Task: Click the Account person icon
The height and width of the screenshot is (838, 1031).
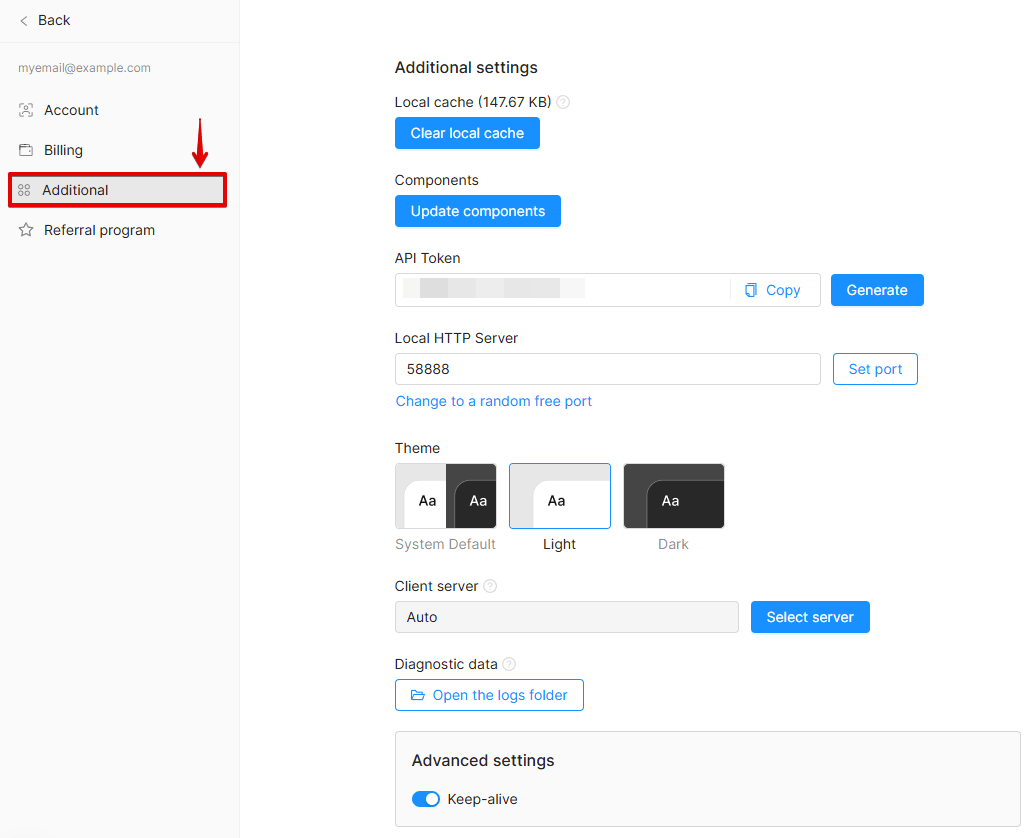Action: [x=26, y=111]
